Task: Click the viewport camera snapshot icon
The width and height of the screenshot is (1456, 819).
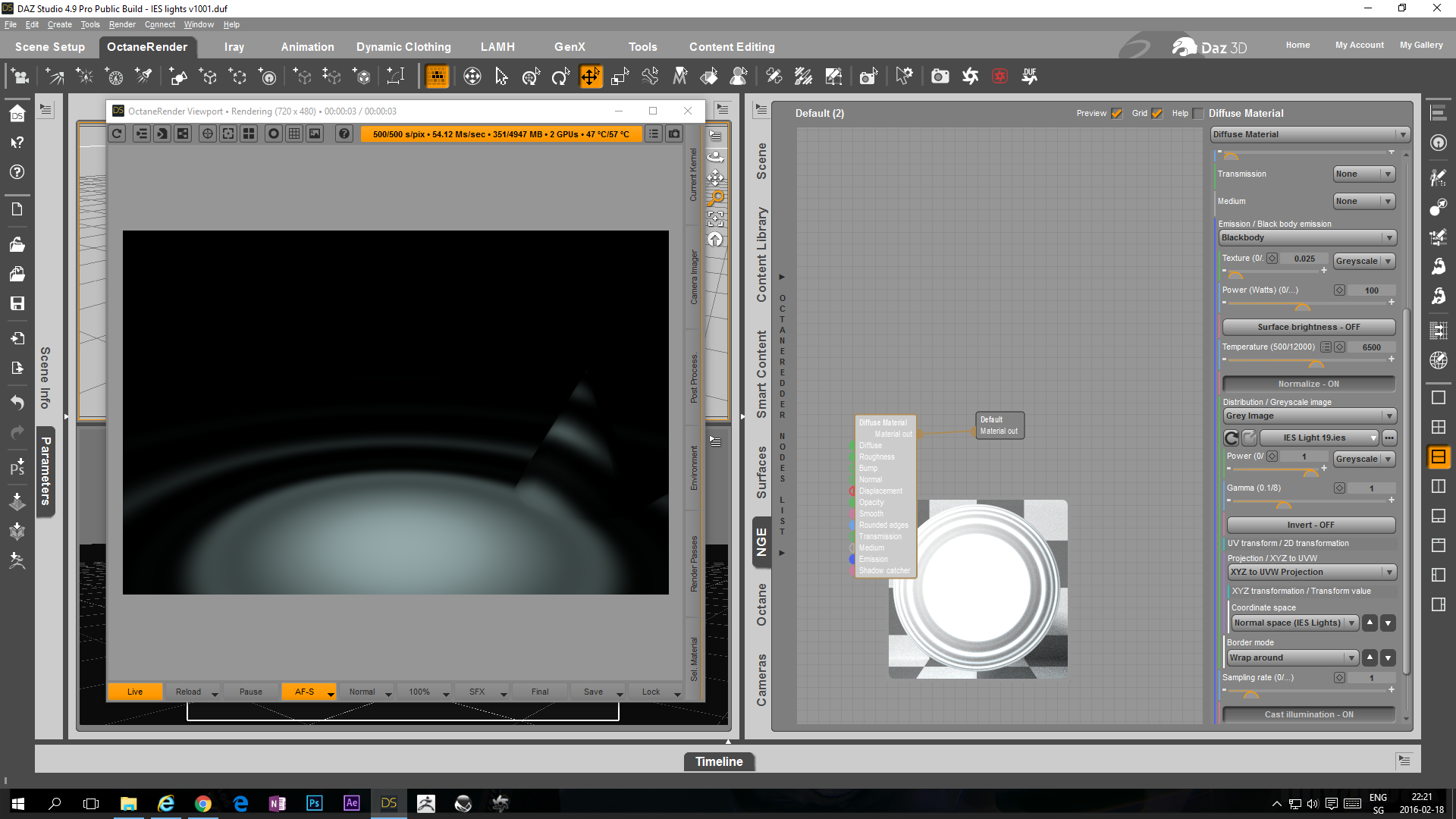Action: point(673,134)
